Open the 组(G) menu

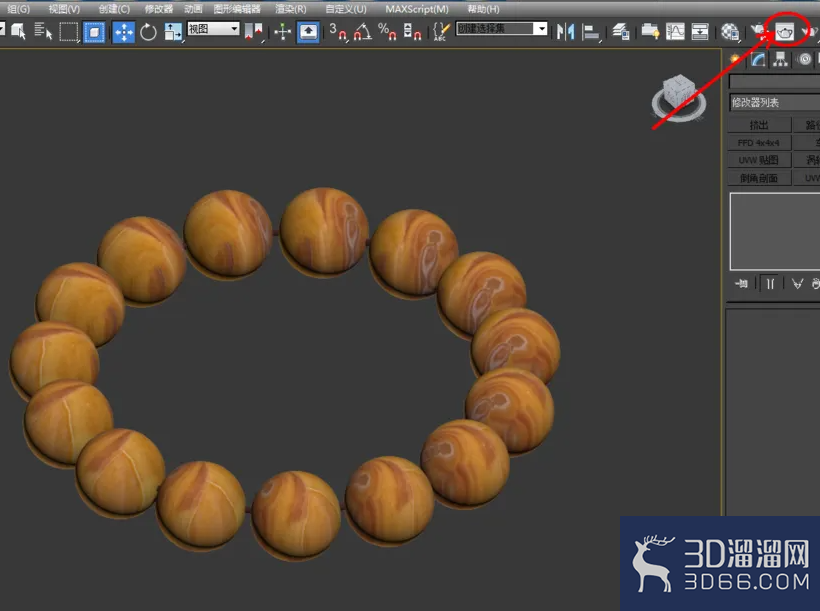pyautogui.click(x=19, y=9)
